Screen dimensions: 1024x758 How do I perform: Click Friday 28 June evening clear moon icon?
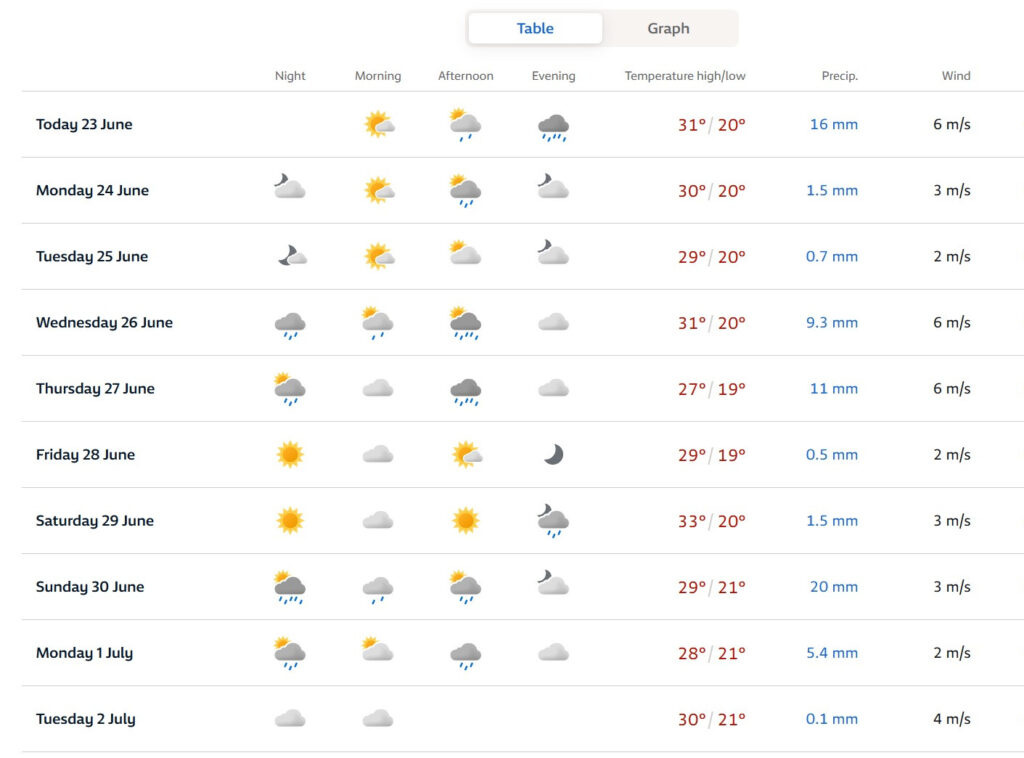(x=553, y=455)
